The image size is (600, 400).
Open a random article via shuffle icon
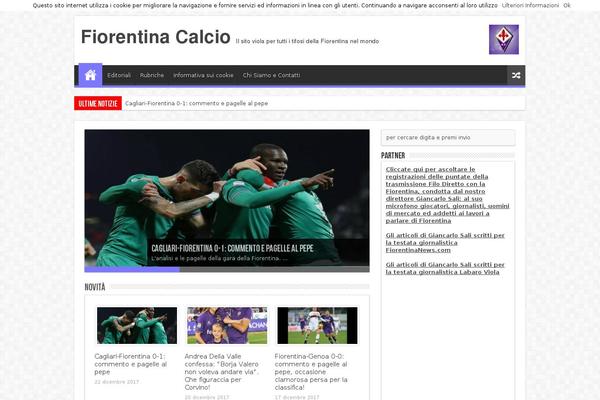pyautogui.click(x=516, y=75)
